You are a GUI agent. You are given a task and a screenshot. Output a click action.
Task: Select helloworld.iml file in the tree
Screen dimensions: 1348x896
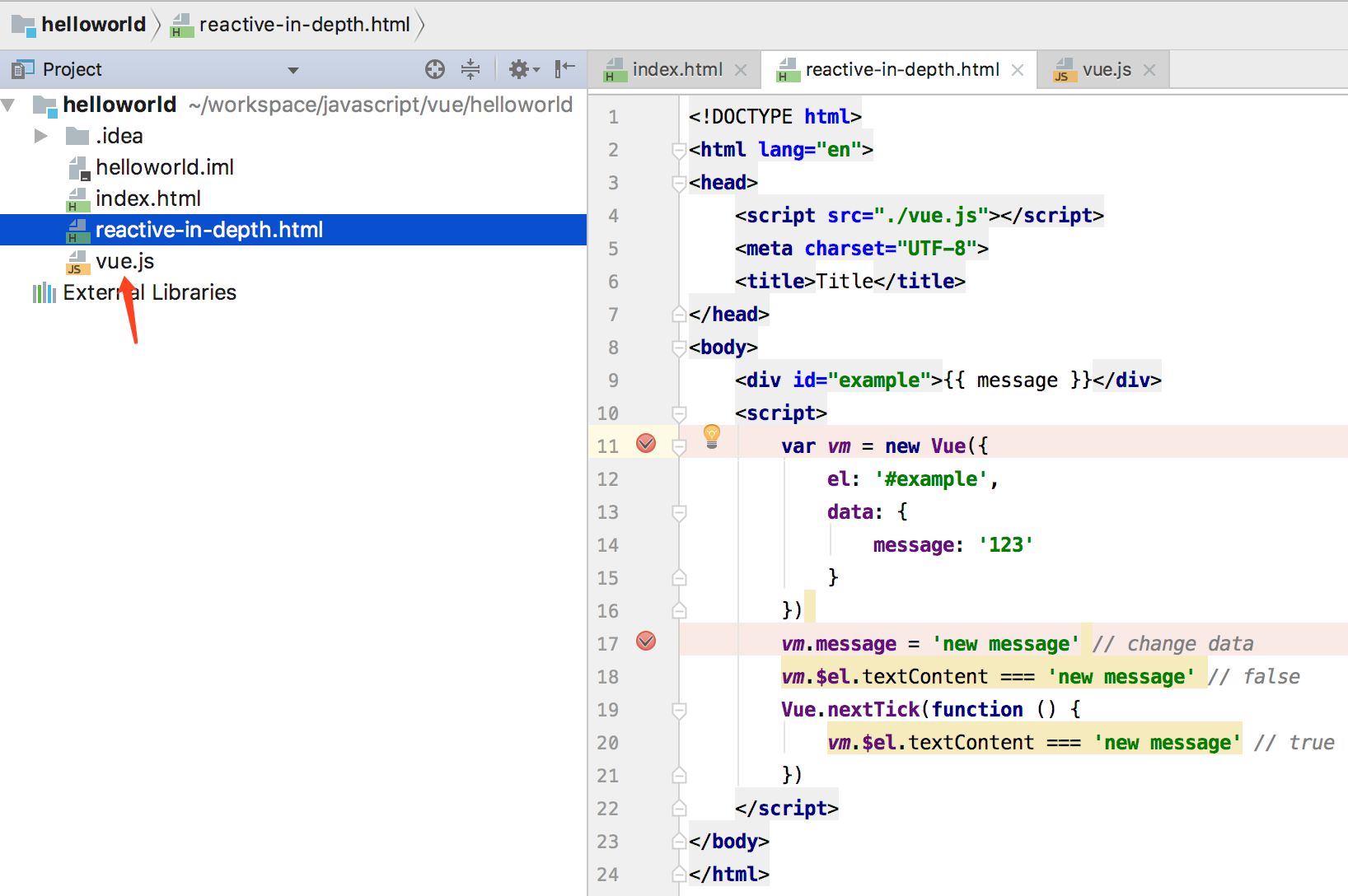pos(164,167)
